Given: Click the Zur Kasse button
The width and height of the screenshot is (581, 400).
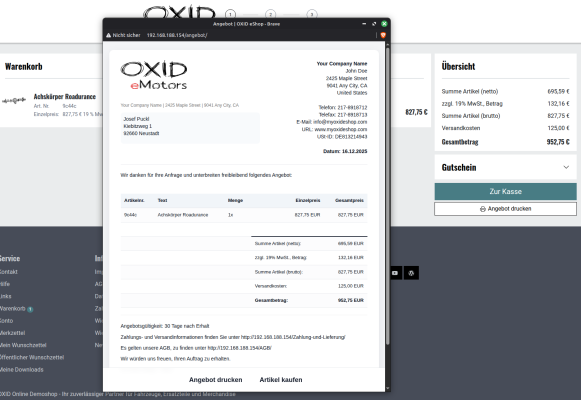Looking at the screenshot, I should (x=505, y=191).
